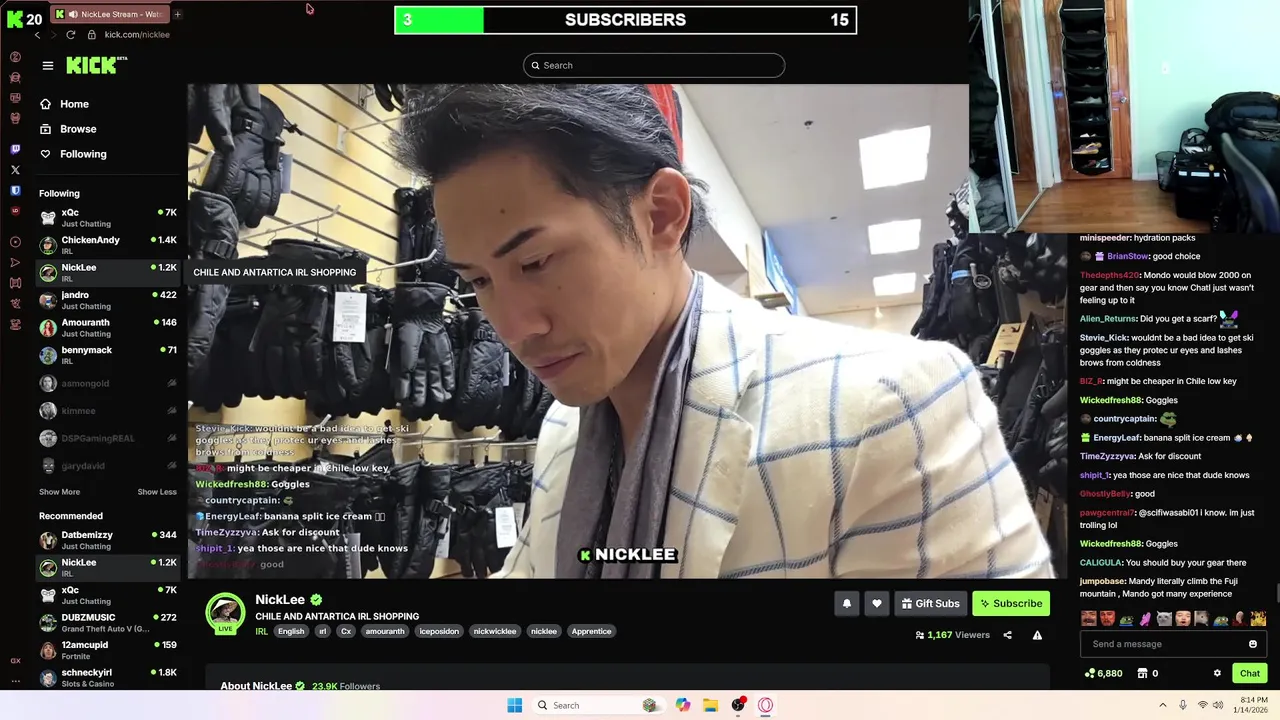
Task: Open recommended channel schneckyirl
Action: 108,677
